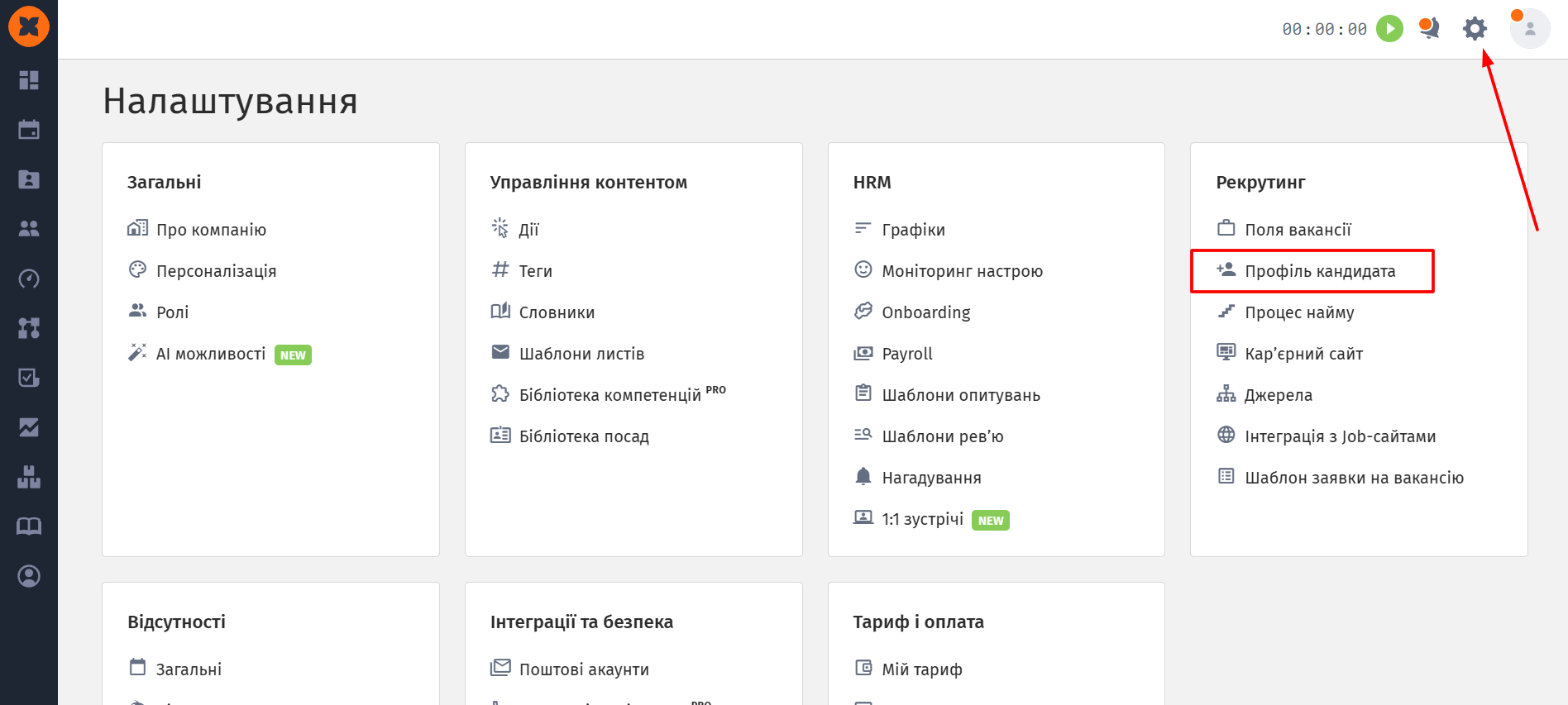The height and width of the screenshot is (705, 1568).
Task: Open the chat notifications icon
Action: click(1429, 29)
